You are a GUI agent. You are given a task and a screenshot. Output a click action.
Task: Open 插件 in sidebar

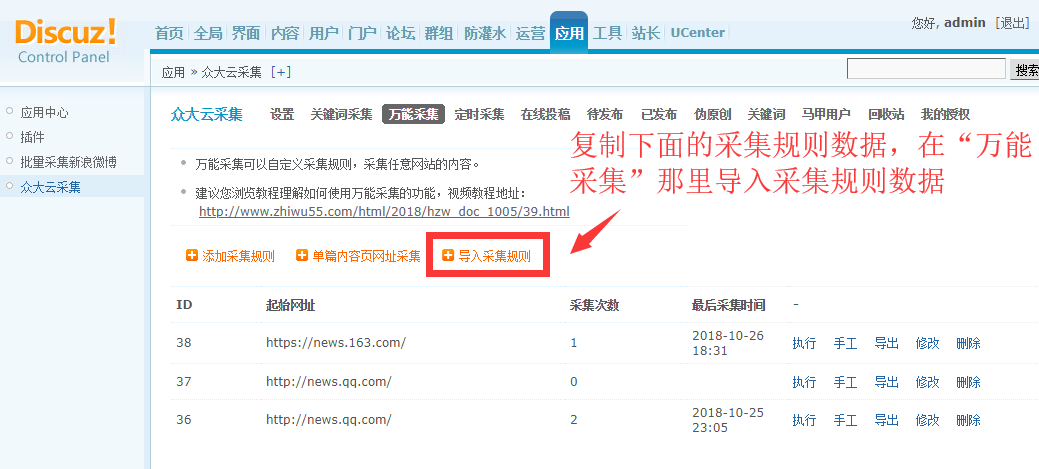coord(32,137)
